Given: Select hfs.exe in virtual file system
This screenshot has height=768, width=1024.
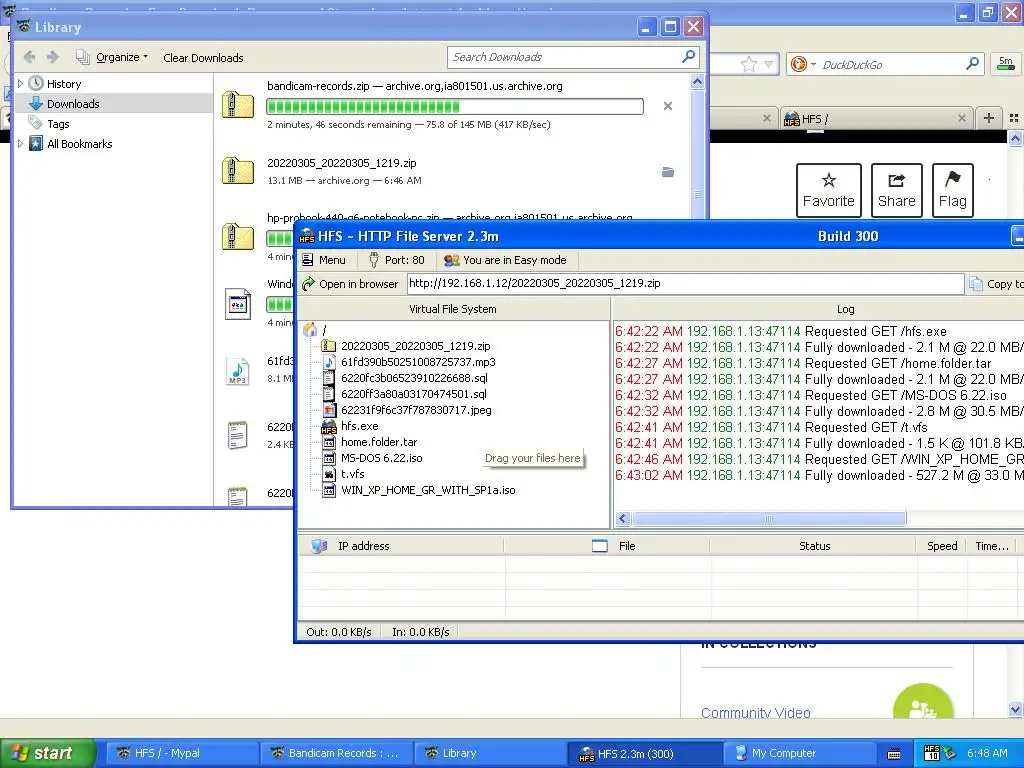Looking at the screenshot, I should click(x=359, y=426).
